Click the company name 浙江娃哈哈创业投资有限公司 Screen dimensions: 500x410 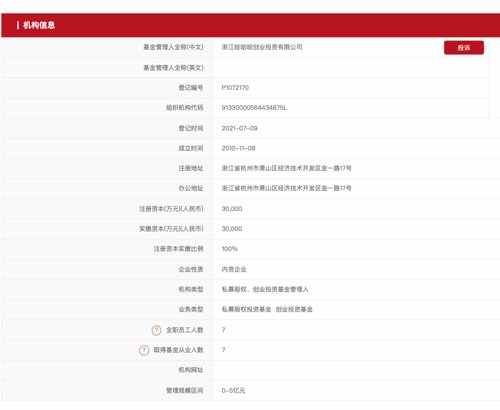[x=262, y=47]
